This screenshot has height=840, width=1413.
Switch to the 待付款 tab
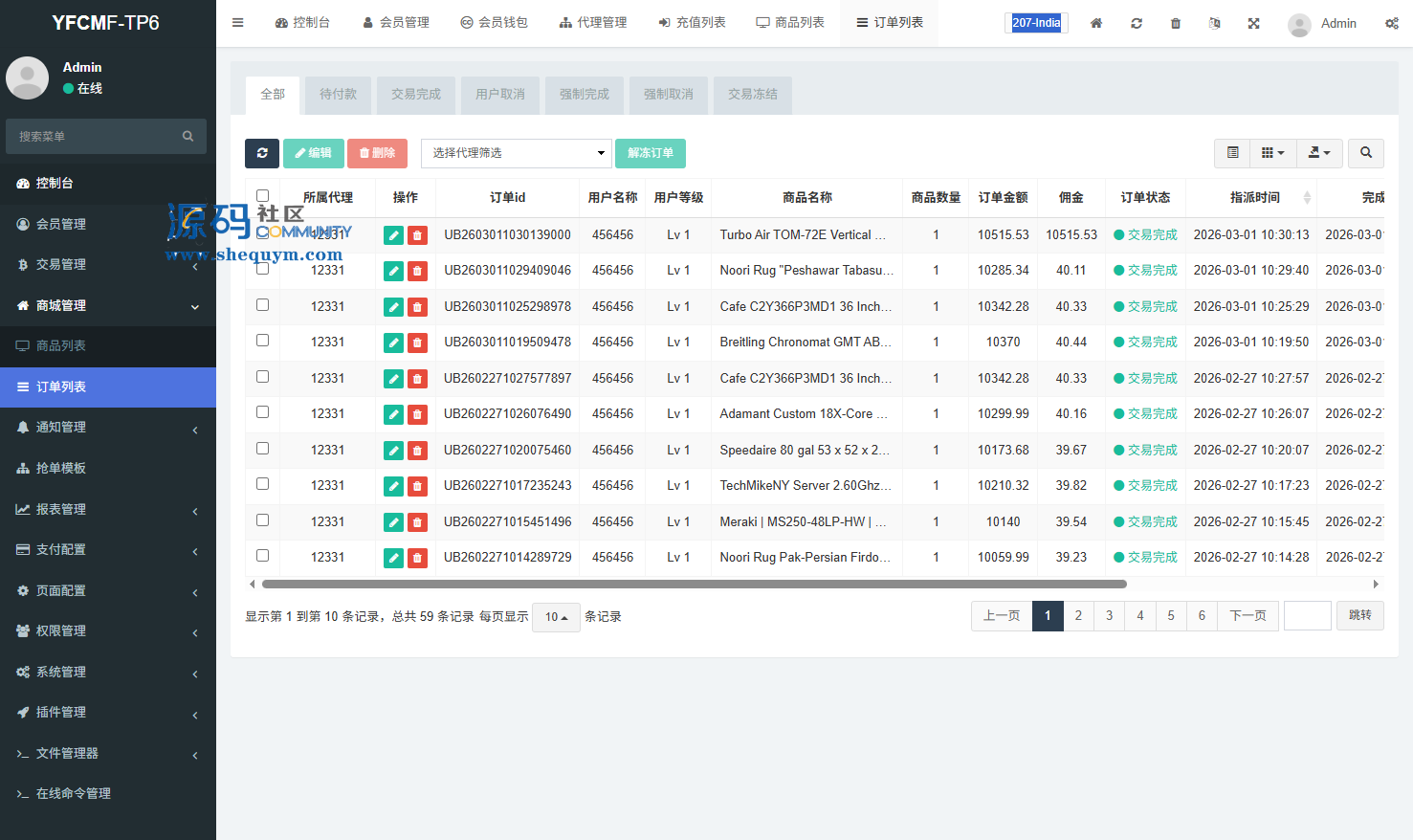click(338, 95)
